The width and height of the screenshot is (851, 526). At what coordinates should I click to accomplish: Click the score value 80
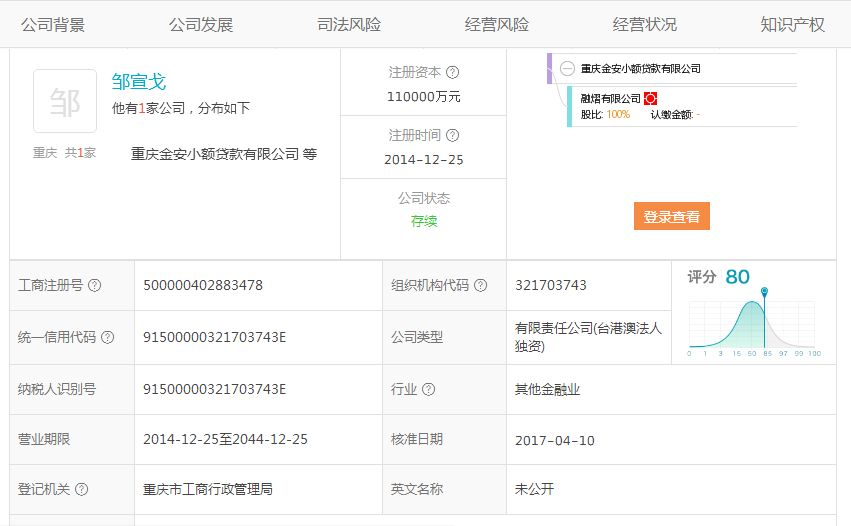coord(738,277)
